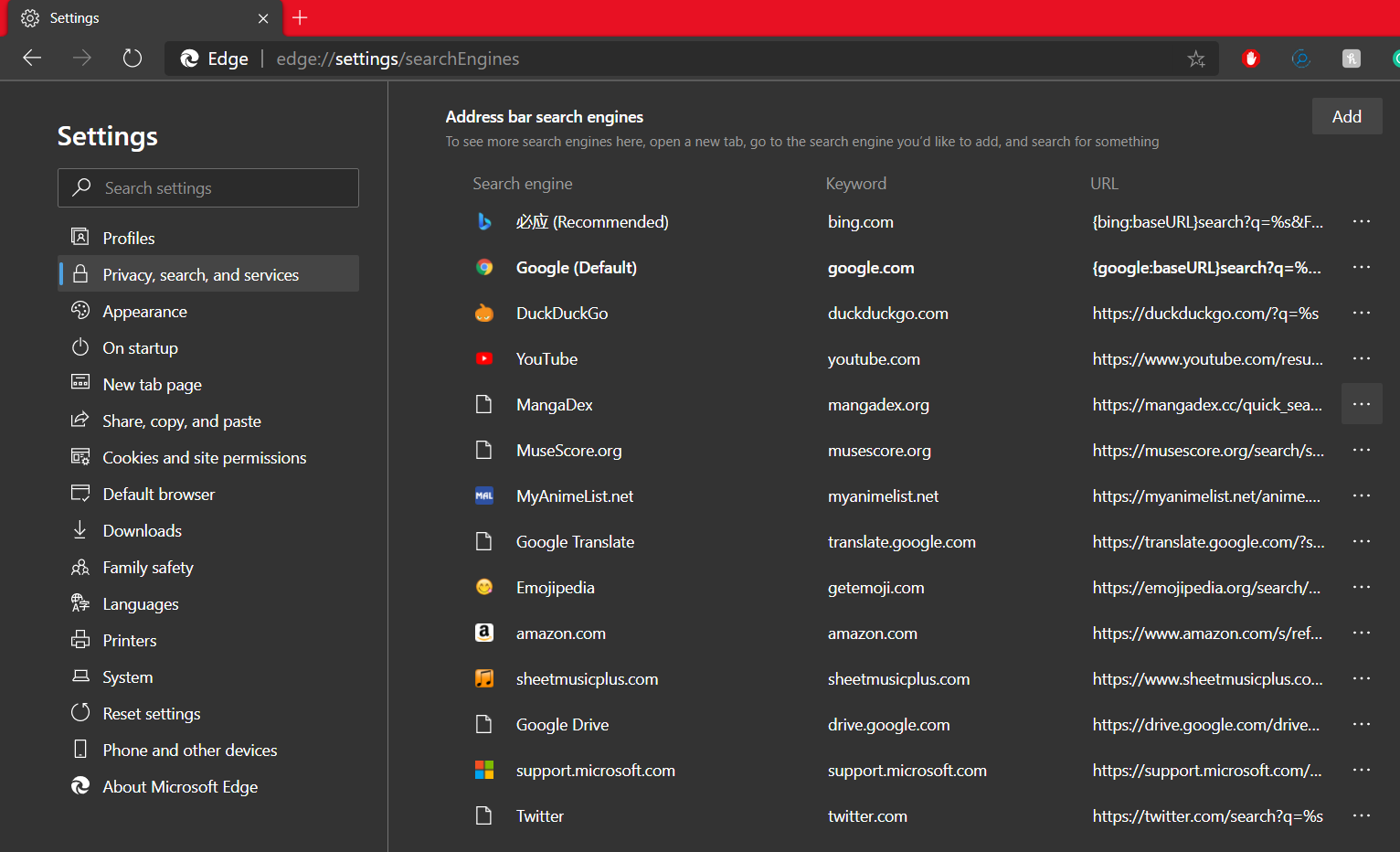Open System settings

[208, 676]
